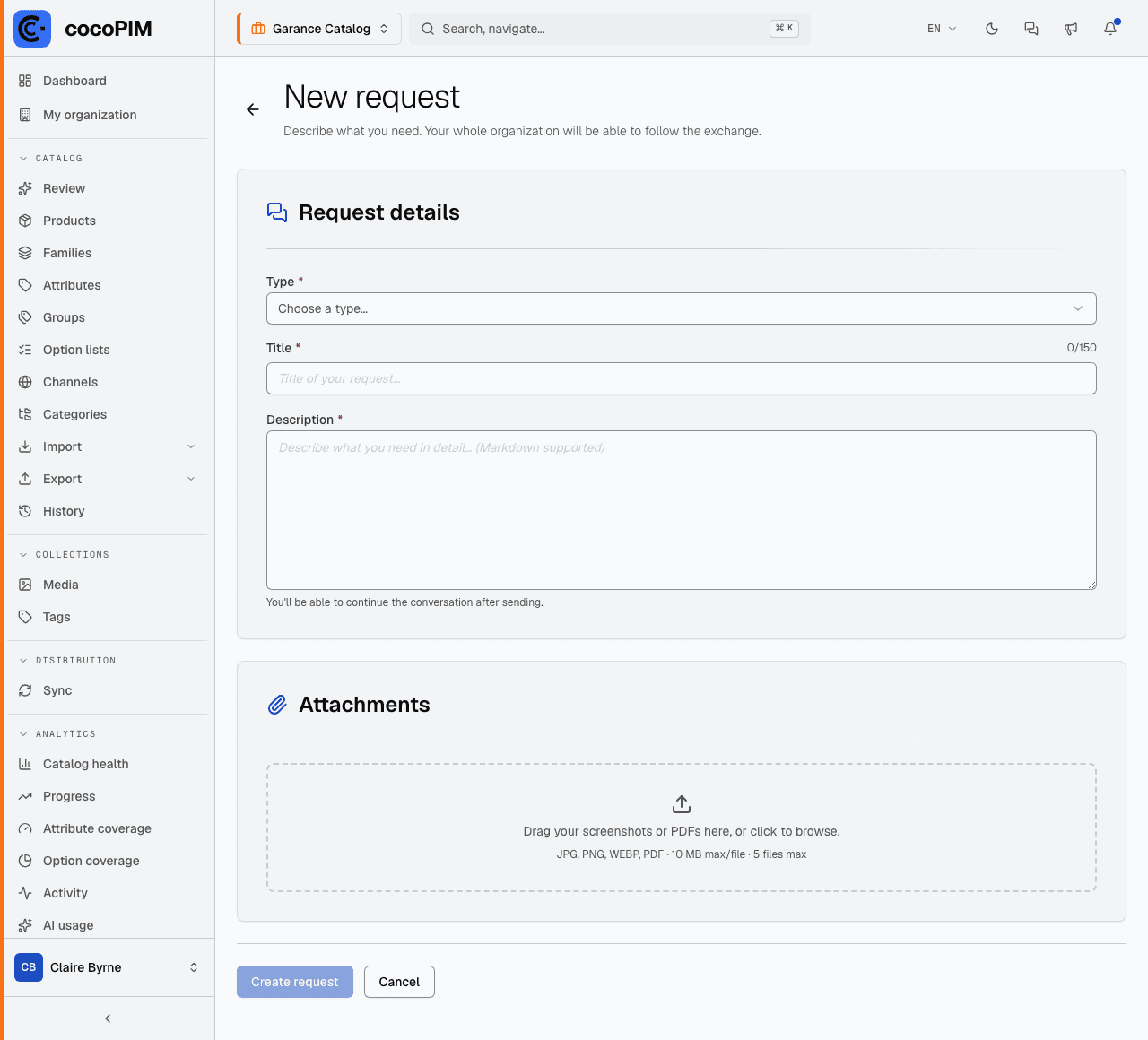1148x1040 pixels.
Task: Click the upload icon in attachments dropzone
Action: tap(682, 803)
